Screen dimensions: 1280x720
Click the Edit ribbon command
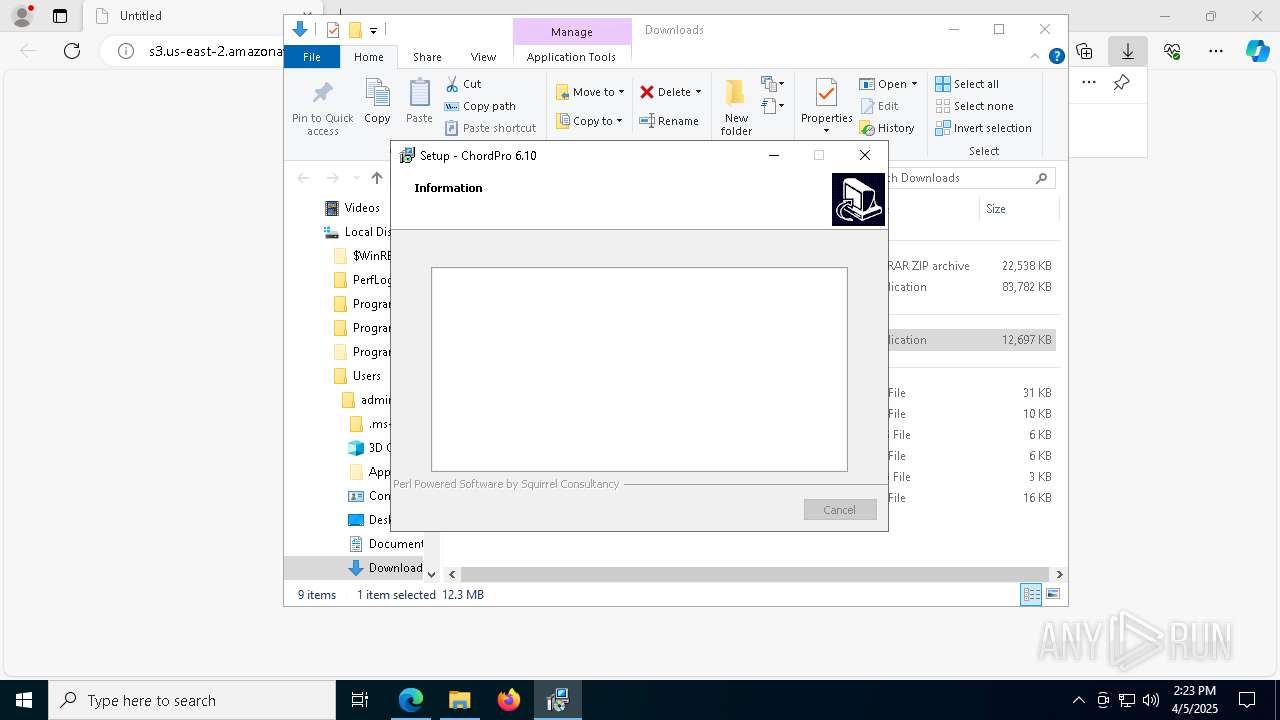[879, 106]
